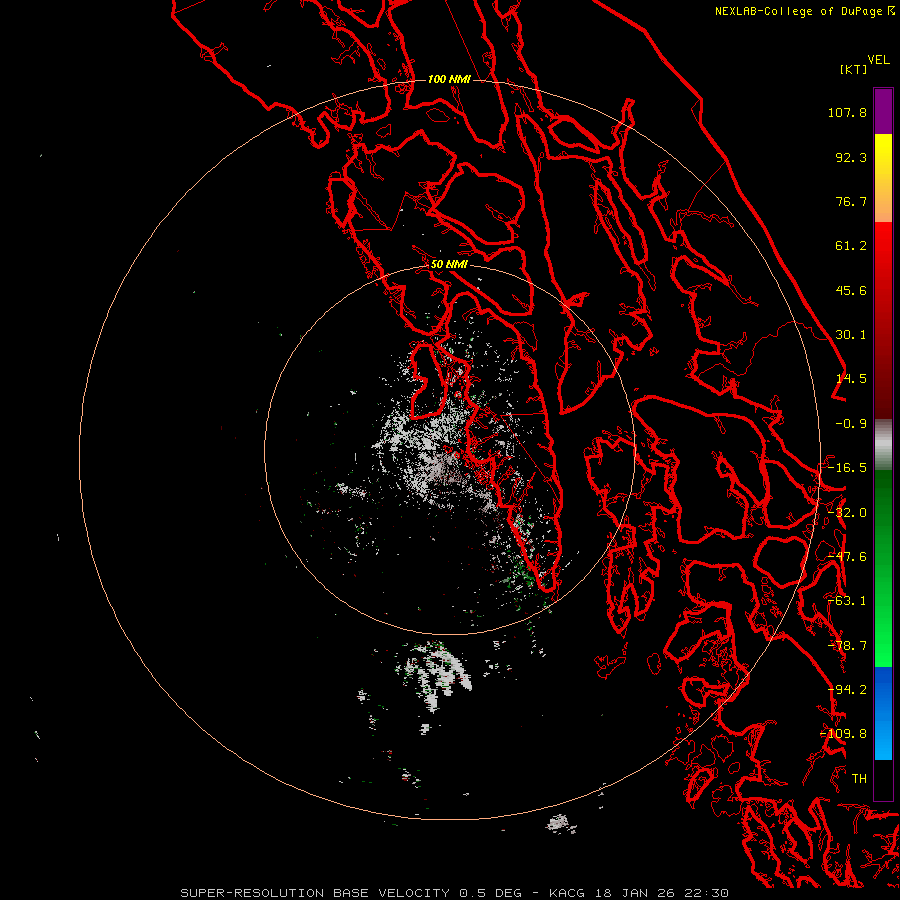Click the 14.5 velocity scale value
The height and width of the screenshot is (900, 900).
point(851,379)
